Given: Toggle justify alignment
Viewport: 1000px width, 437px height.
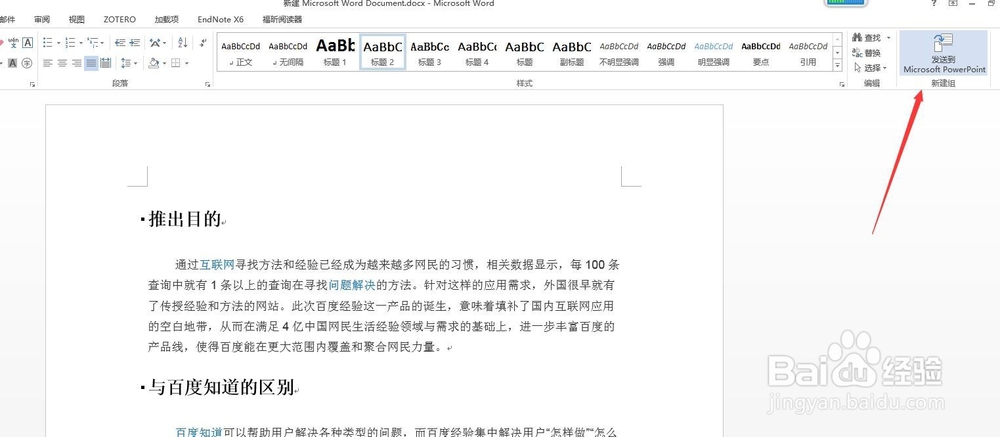Looking at the screenshot, I should pos(91,63).
